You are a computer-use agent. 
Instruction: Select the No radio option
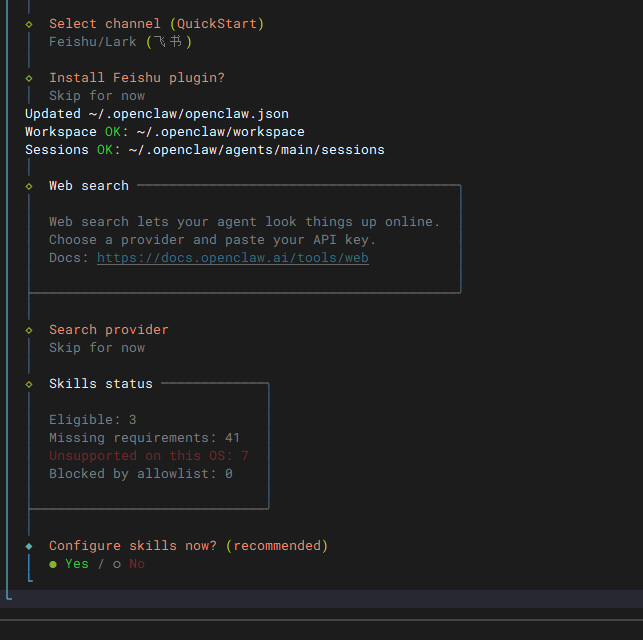point(129,564)
